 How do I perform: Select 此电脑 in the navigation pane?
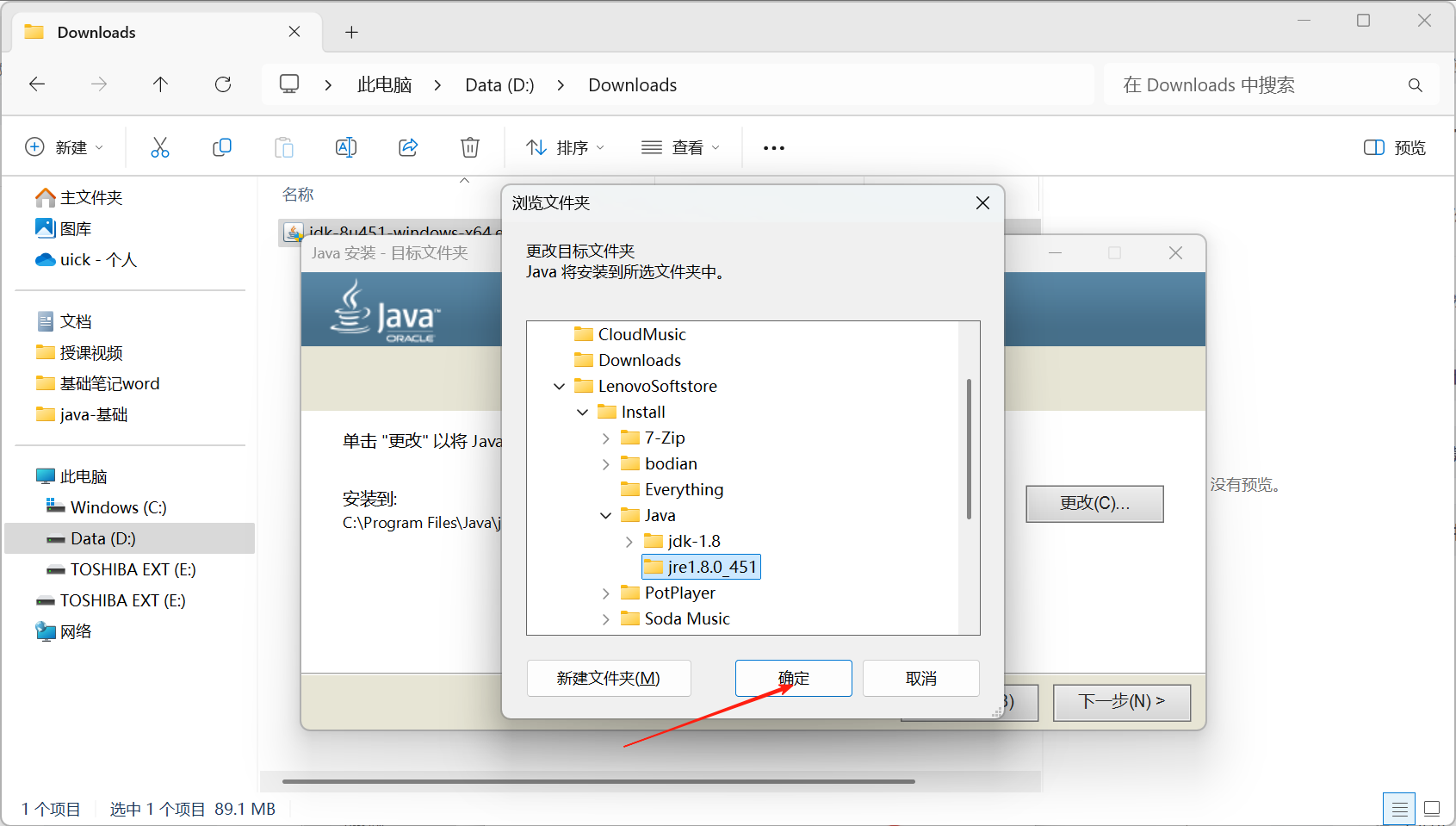click(x=71, y=476)
